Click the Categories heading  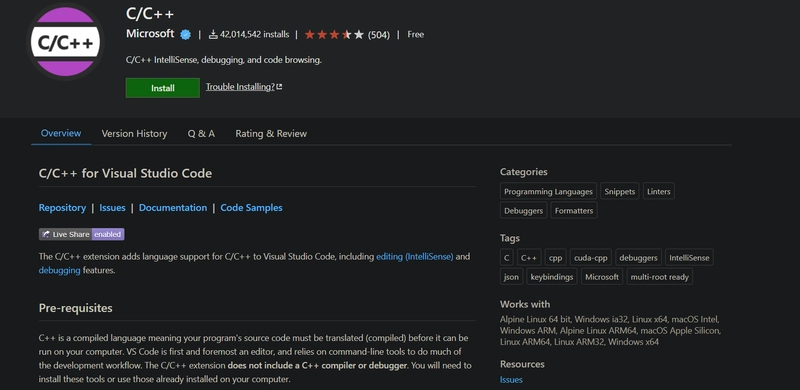click(523, 172)
